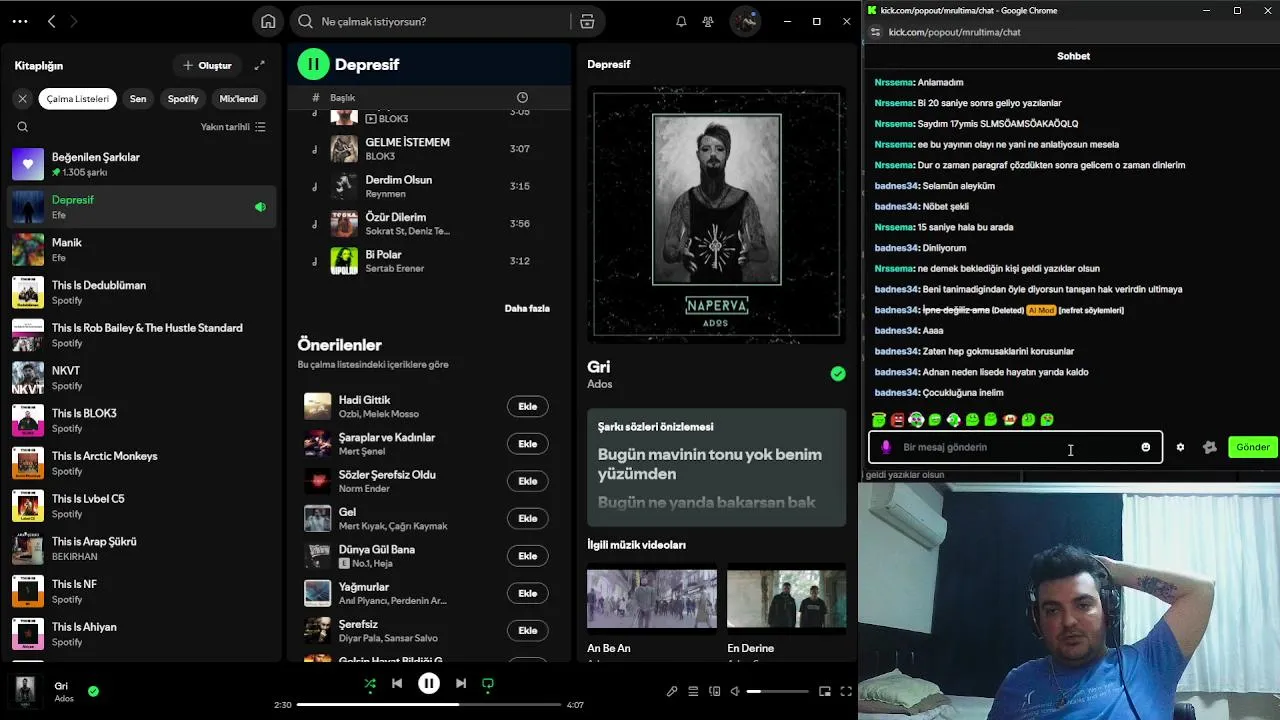Select the Sen filter chip
This screenshot has width=1280, height=720.
138,99
